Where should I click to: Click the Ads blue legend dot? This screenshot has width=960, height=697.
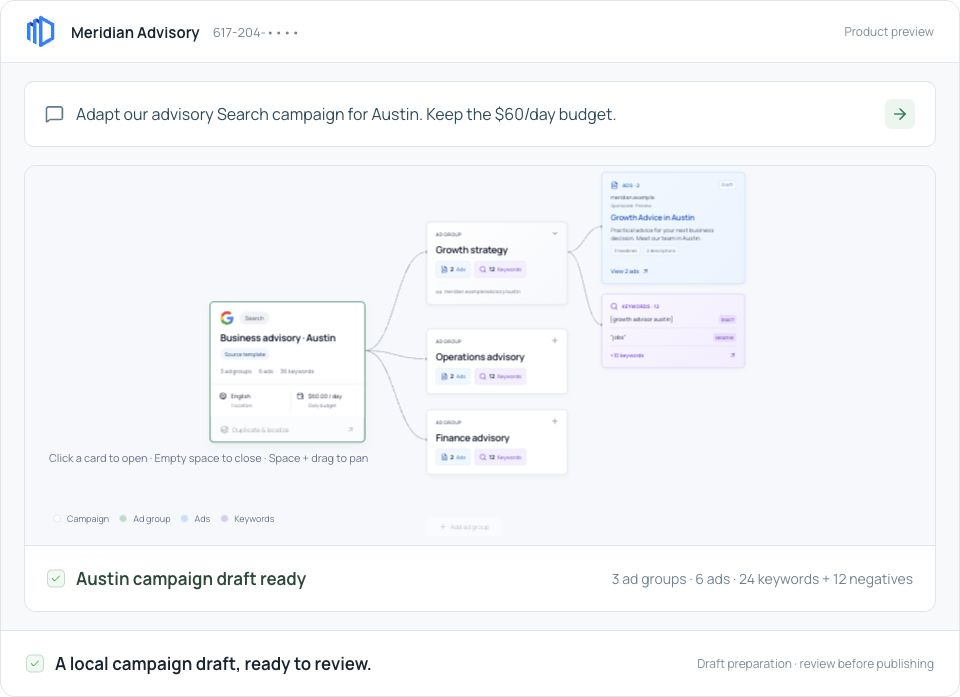(x=184, y=519)
